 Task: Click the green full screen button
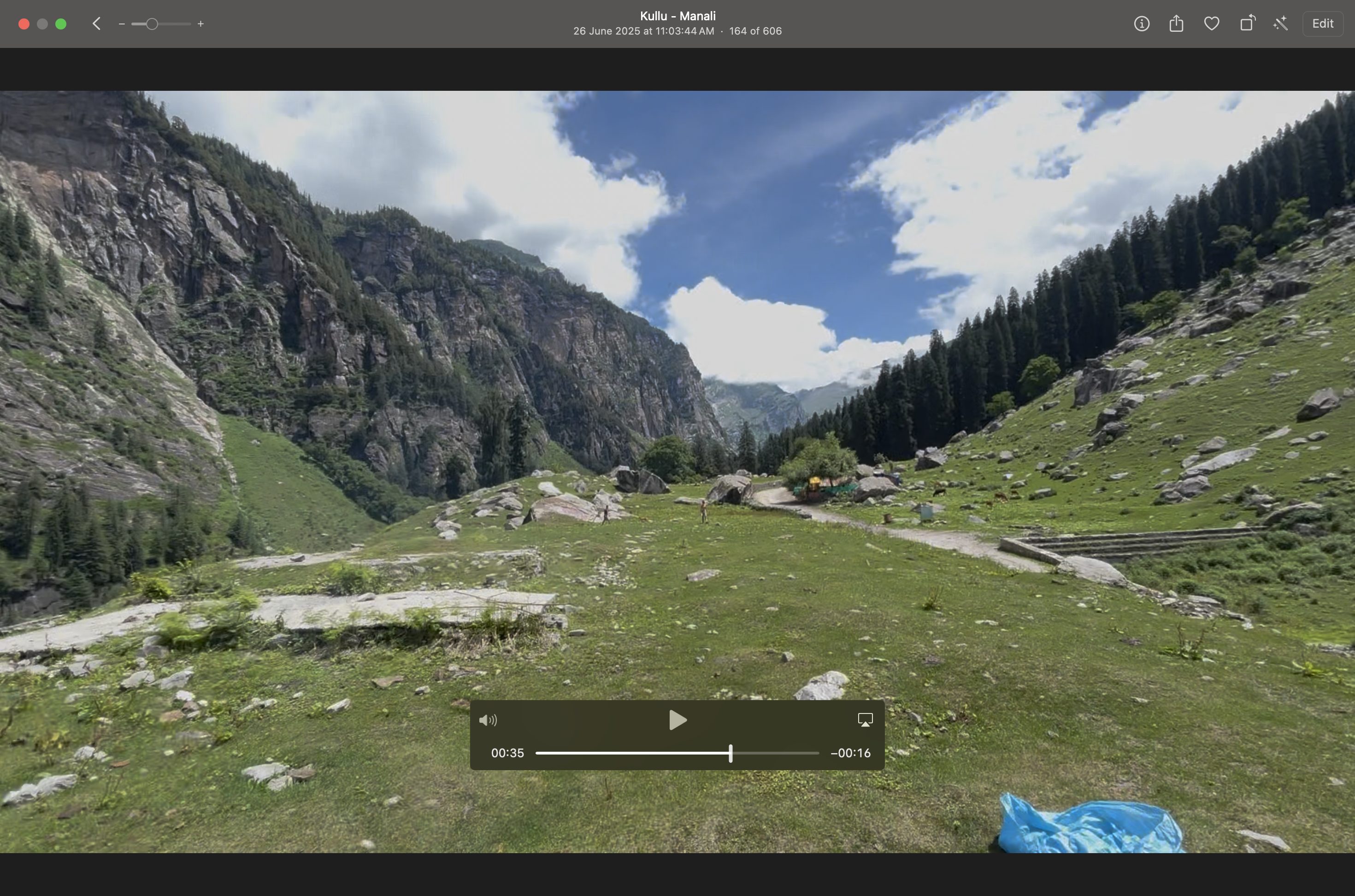(60, 24)
